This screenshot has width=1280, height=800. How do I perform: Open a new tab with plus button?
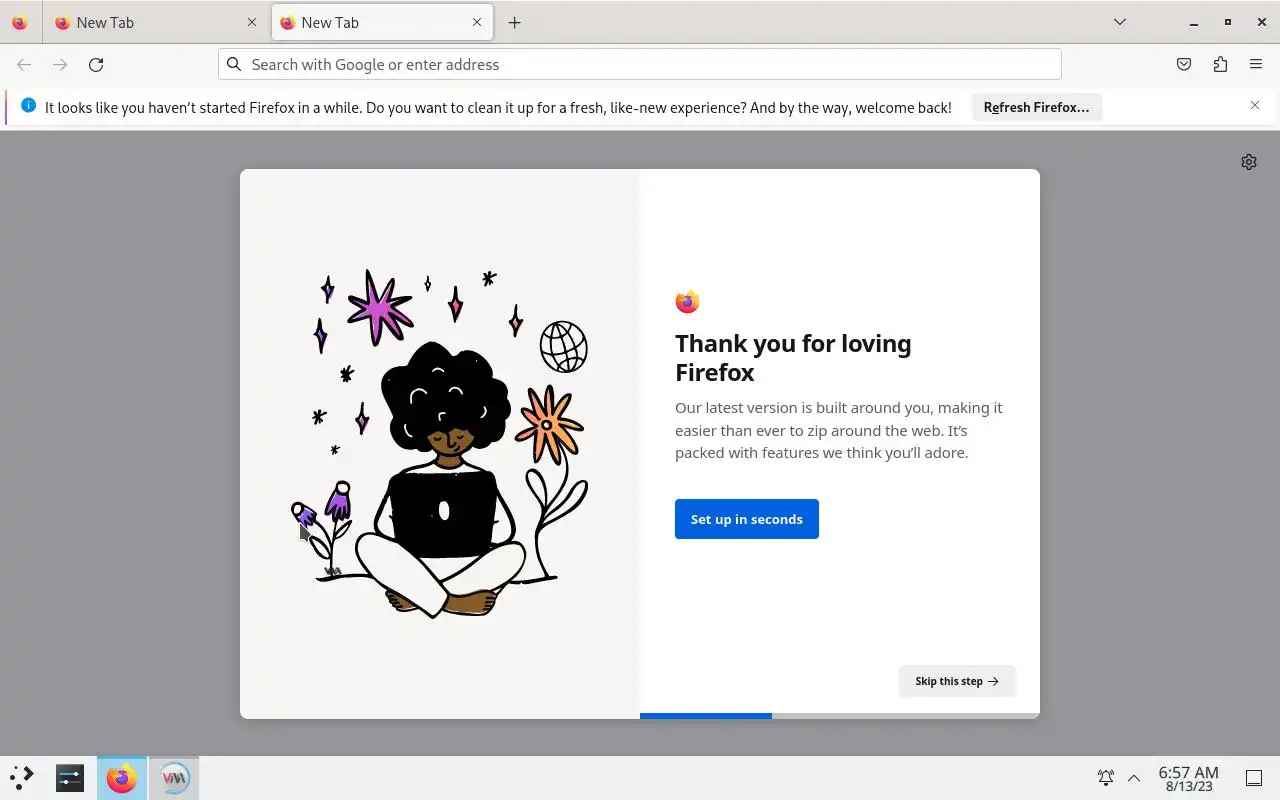point(514,22)
